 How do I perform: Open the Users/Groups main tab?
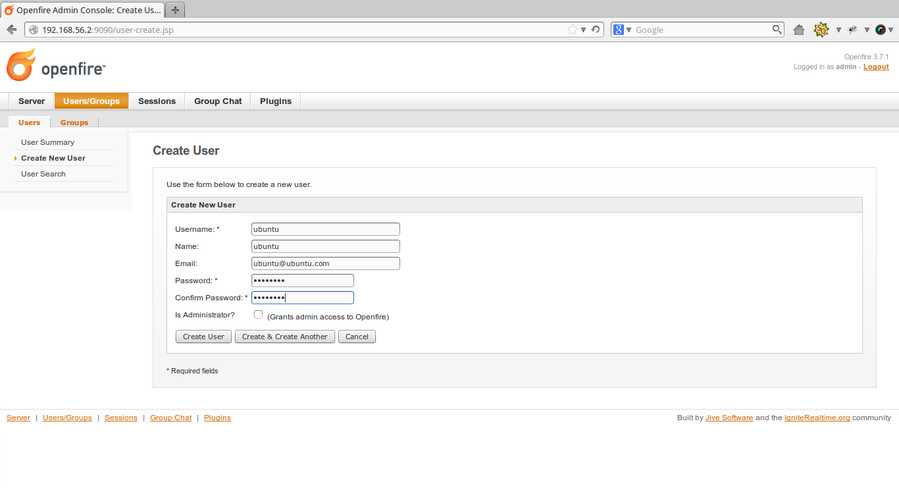(92, 101)
